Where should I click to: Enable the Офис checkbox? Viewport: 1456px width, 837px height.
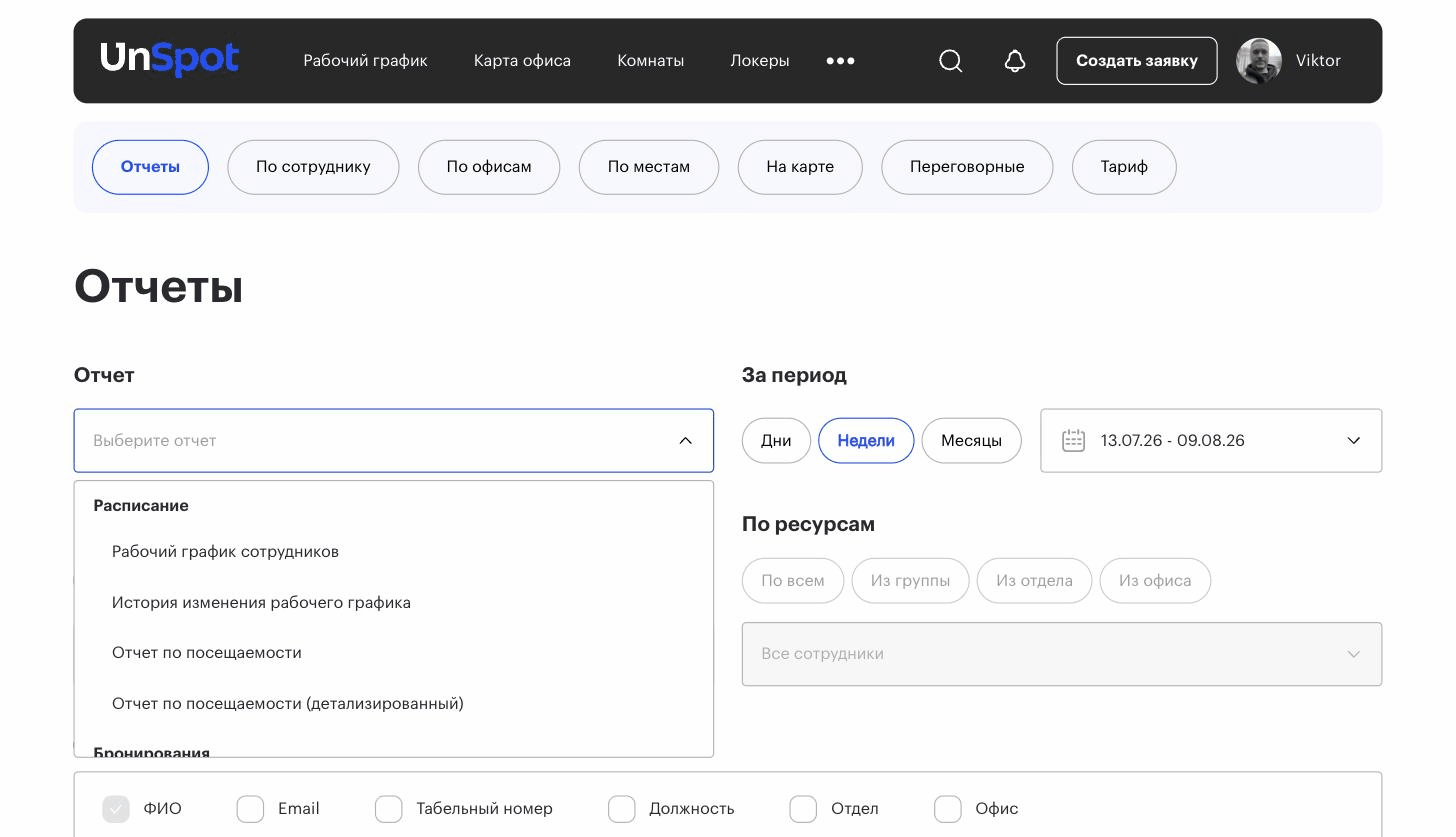[x=947, y=809]
